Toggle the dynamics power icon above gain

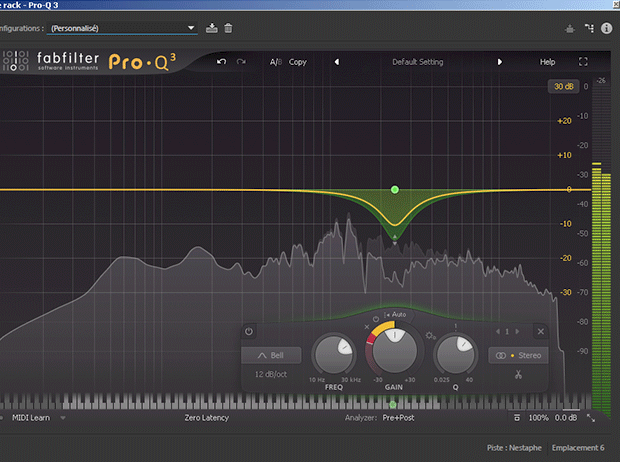click(x=376, y=319)
